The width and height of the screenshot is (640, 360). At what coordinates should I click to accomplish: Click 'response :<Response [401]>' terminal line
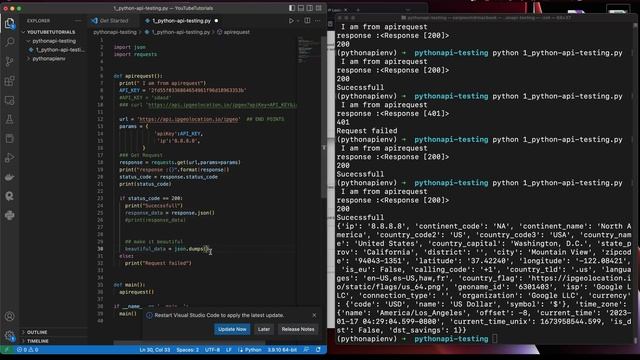(392, 113)
